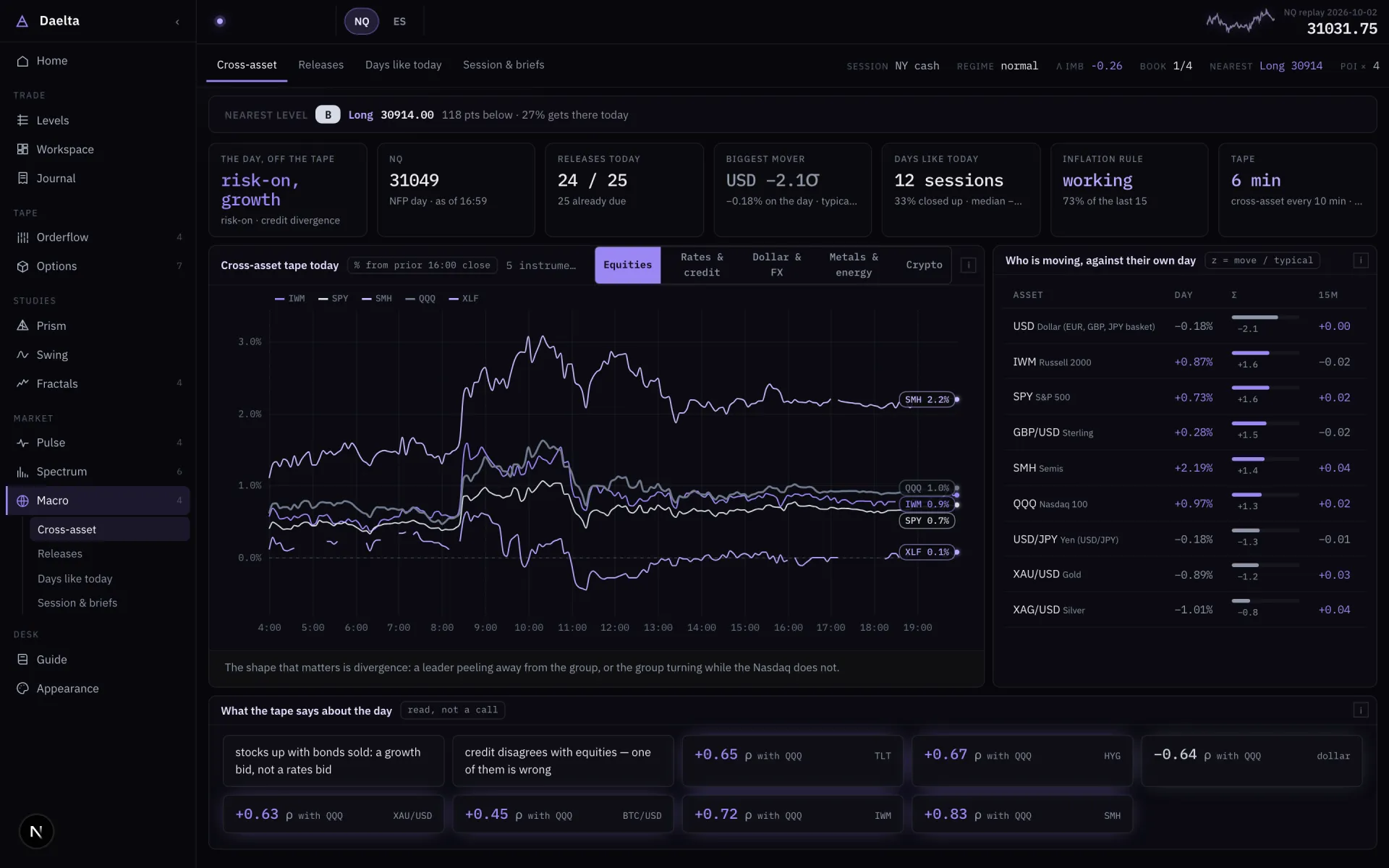Switch instrument to ES
The height and width of the screenshot is (868, 1389).
[x=399, y=22]
